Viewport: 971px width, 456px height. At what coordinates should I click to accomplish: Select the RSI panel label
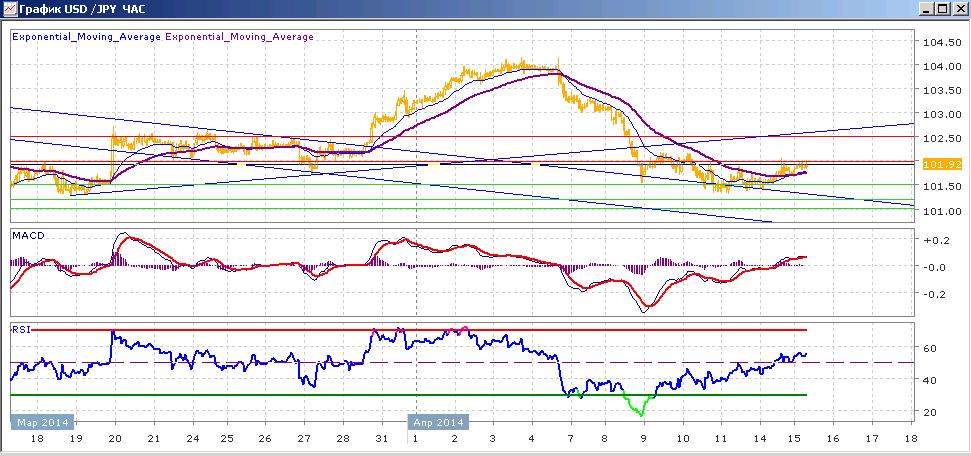point(20,330)
